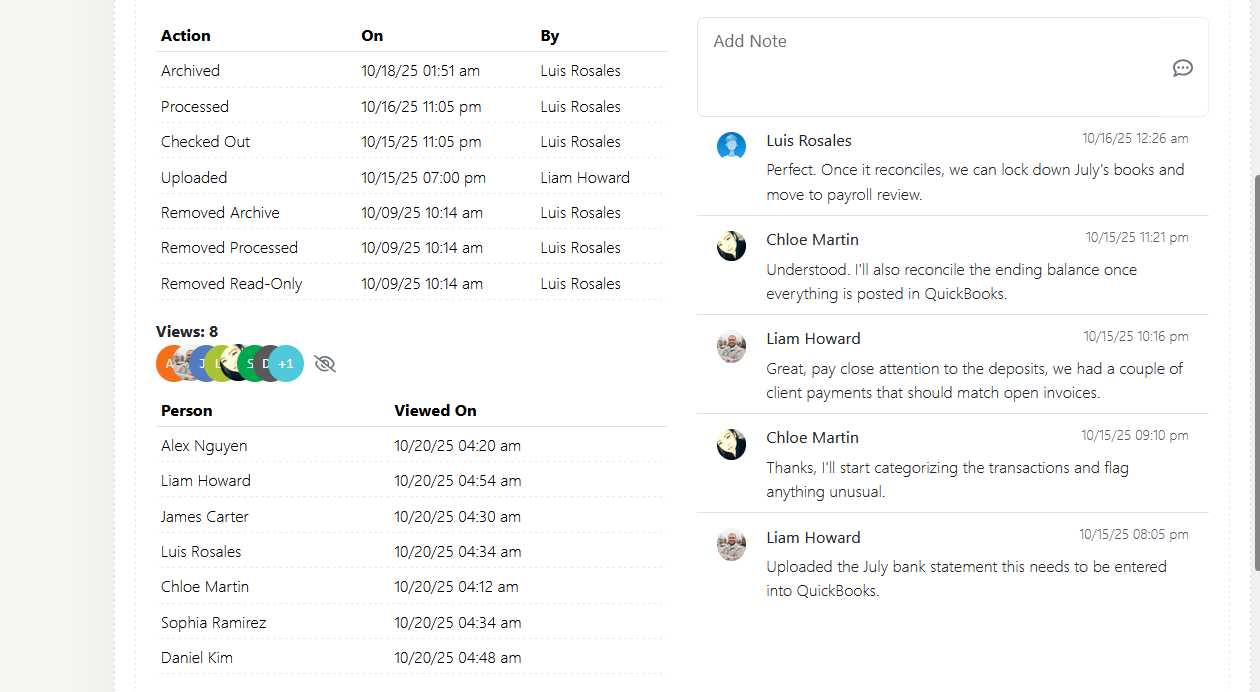Click the orange 'A' viewer avatar
1260x692 pixels.
165,364
